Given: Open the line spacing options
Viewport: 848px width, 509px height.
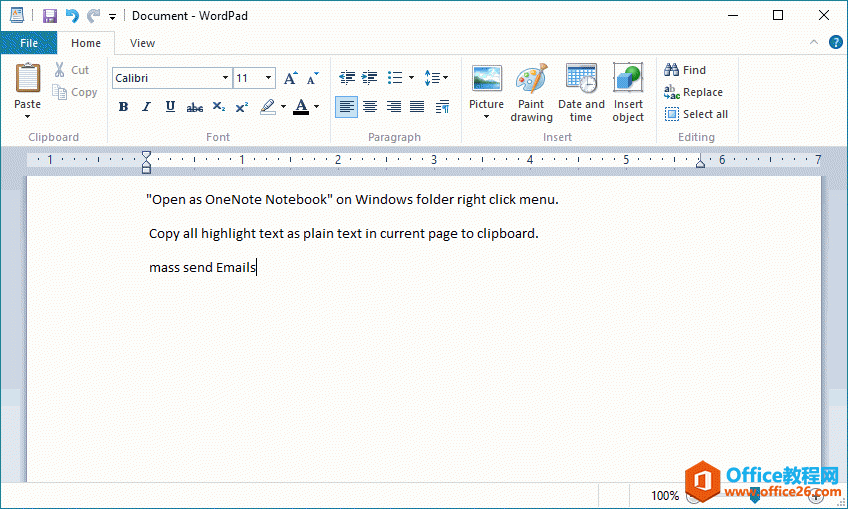Looking at the screenshot, I should 436,78.
